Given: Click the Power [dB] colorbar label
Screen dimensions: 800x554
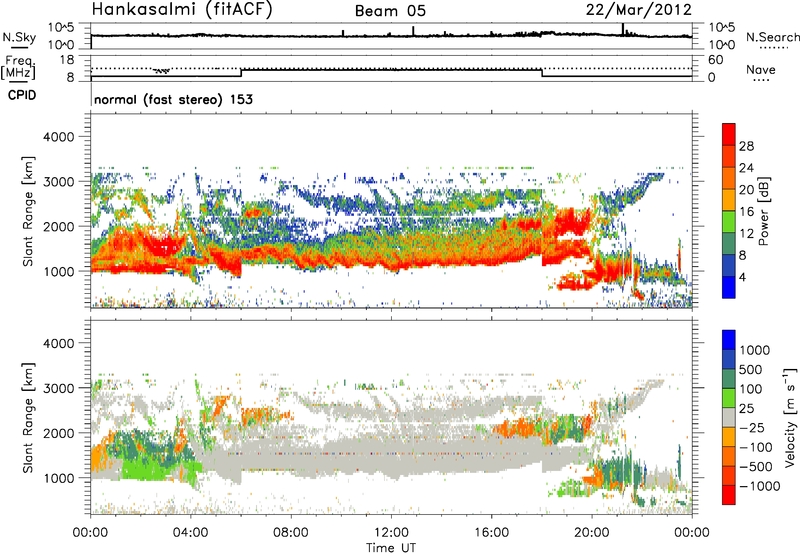Looking at the screenshot, I should click(763, 211).
